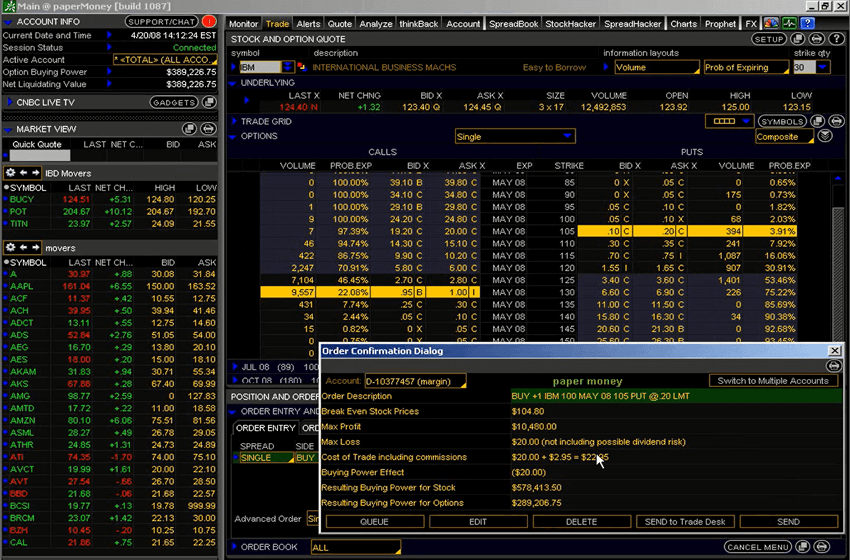Open the account D-10377457 (margin) dropdown
The width and height of the screenshot is (850, 560).
click(x=415, y=381)
